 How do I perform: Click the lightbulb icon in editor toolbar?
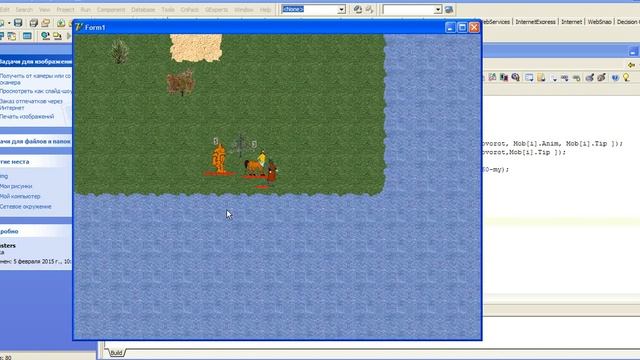pos(626,77)
